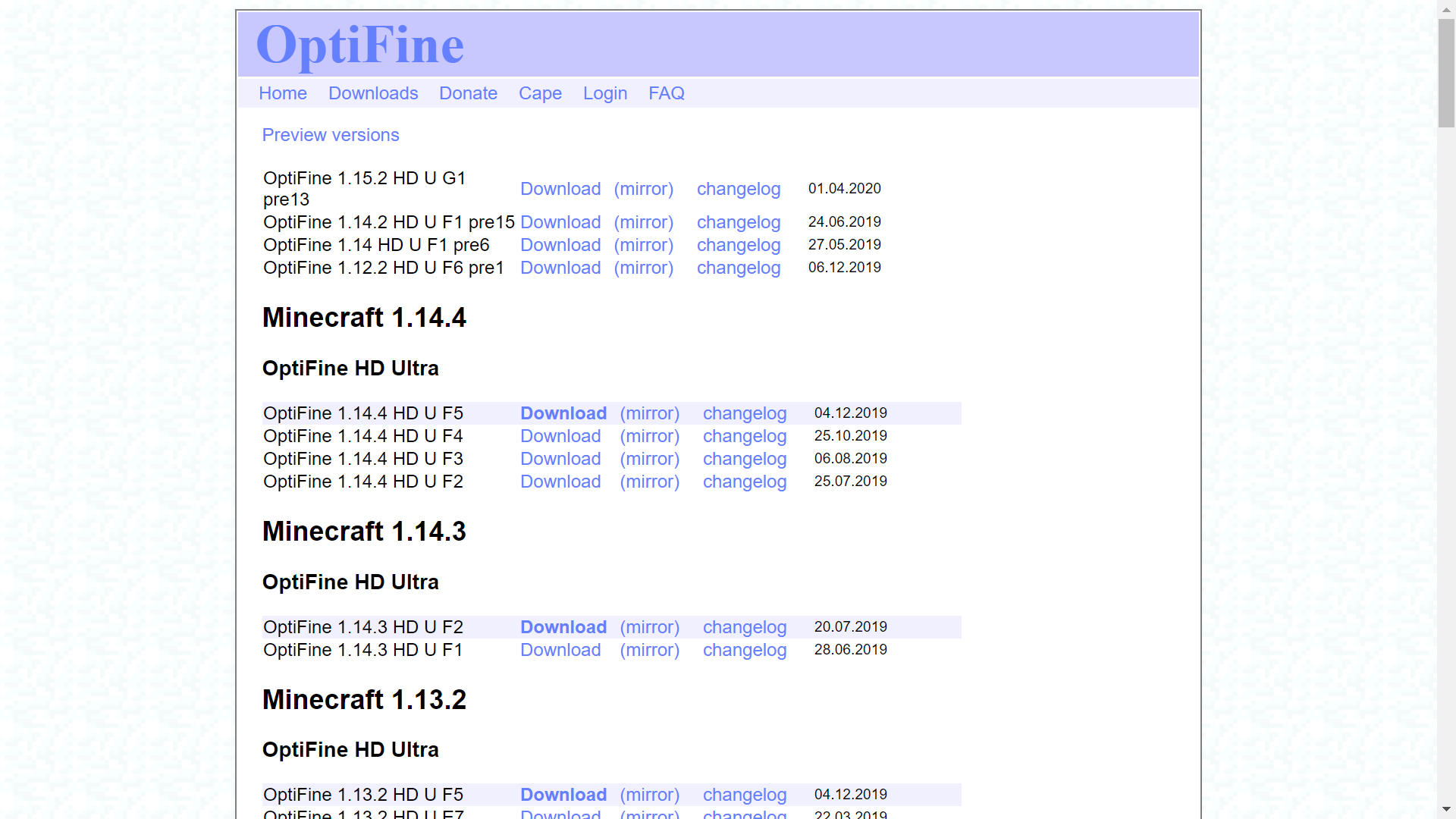
Task: Download OptiFine 1.14.4 HD U F2
Action: point(560,482)
